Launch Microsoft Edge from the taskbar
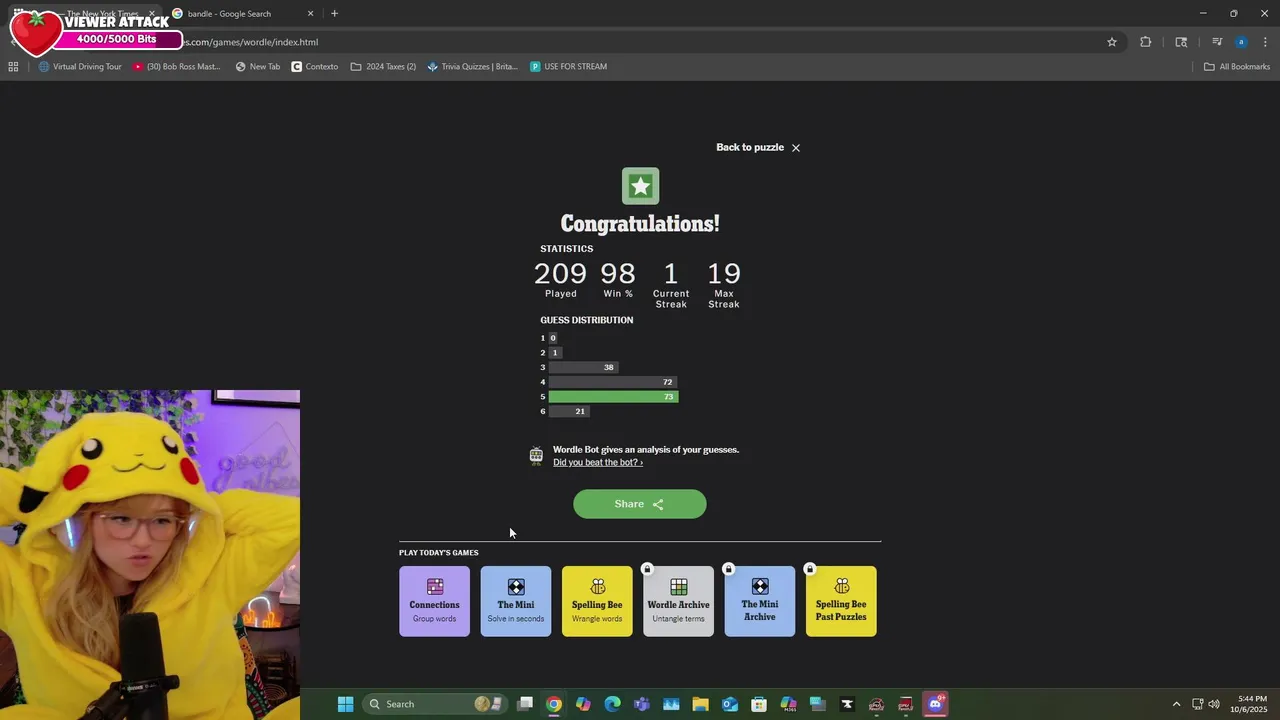 pyautogui.click(x=613, y=704)
